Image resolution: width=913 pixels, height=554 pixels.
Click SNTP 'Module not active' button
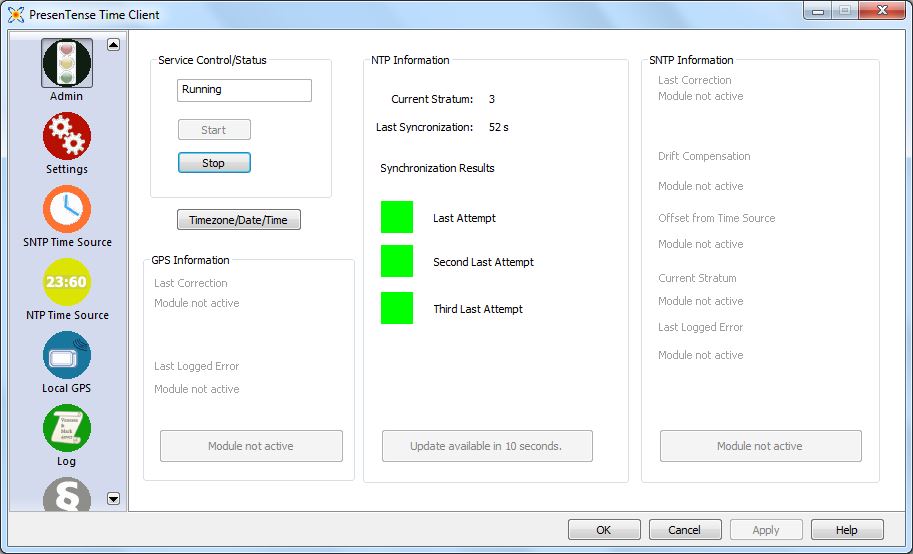[760, 446]
